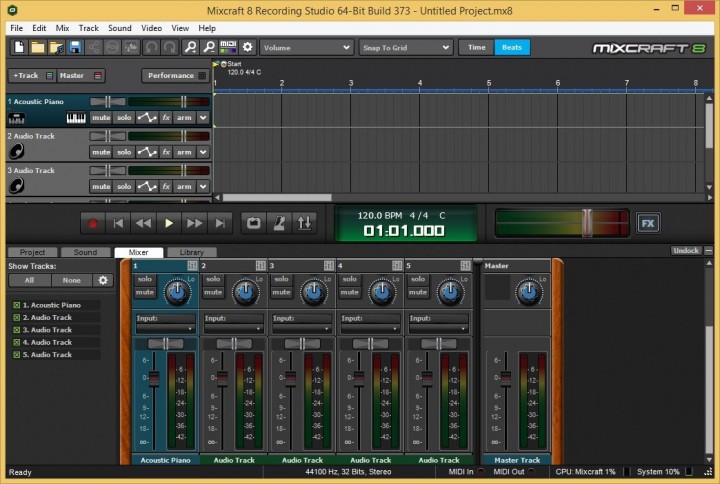Click the channel 1 volume fader in mixer

click(x=154, y=378)
